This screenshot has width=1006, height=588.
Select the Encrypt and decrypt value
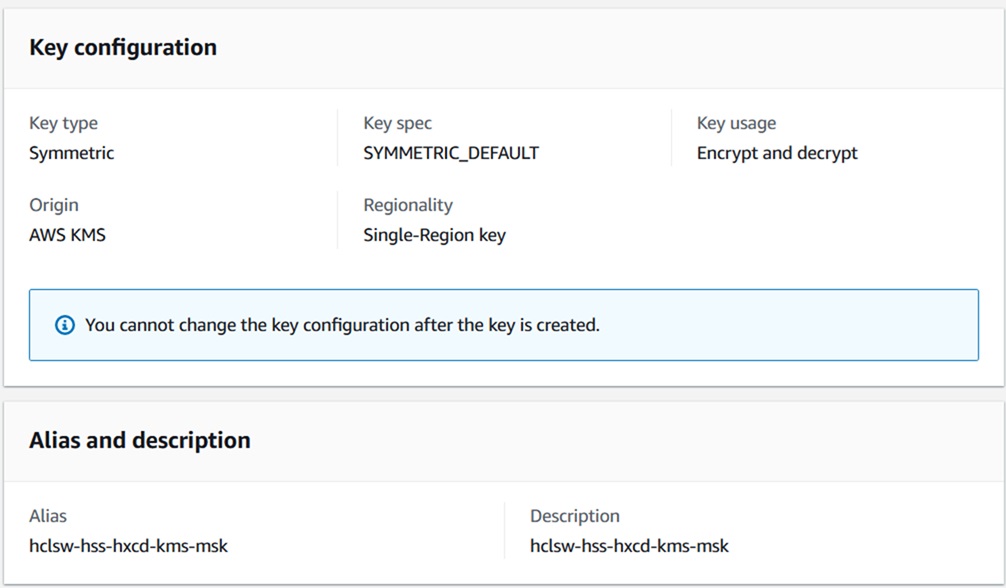tap(777, 153)
